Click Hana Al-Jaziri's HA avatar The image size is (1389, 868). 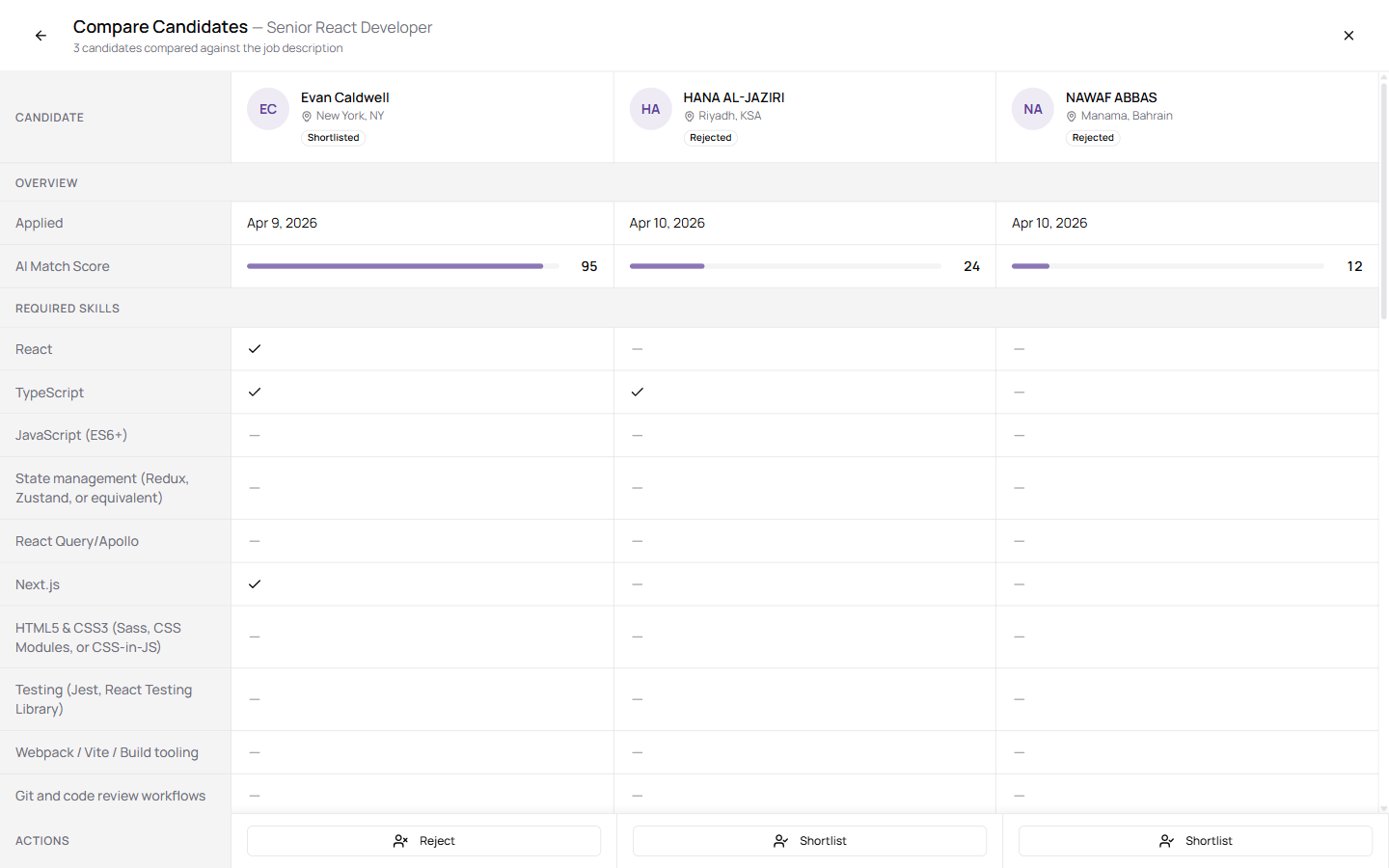click(x=650, y=109)
